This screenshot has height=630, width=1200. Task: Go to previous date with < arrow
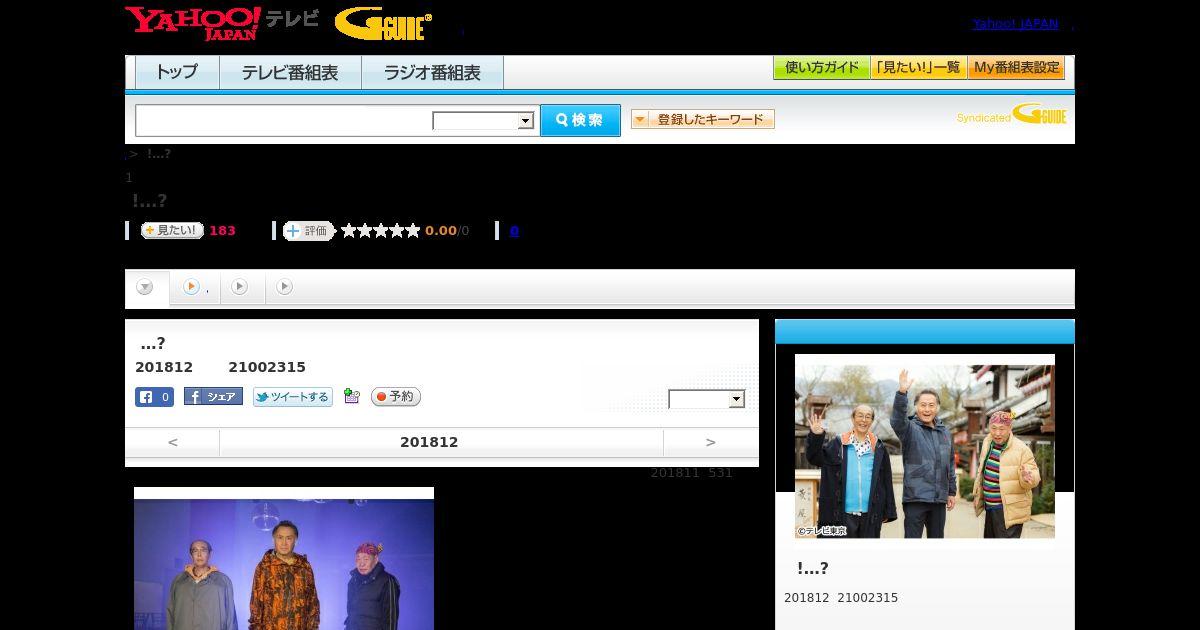[172, 442]
